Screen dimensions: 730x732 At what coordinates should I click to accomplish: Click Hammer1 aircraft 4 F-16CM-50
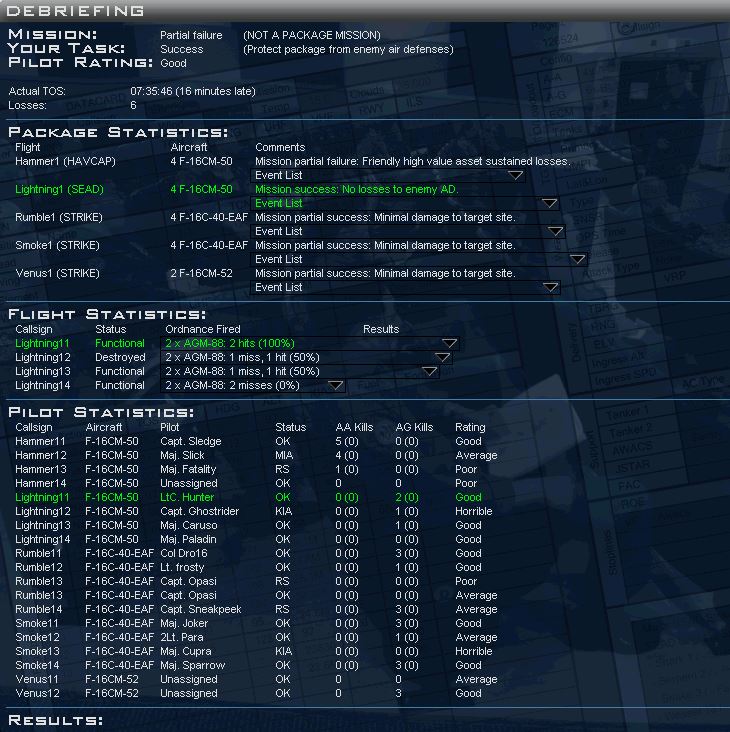pos(201,162)
